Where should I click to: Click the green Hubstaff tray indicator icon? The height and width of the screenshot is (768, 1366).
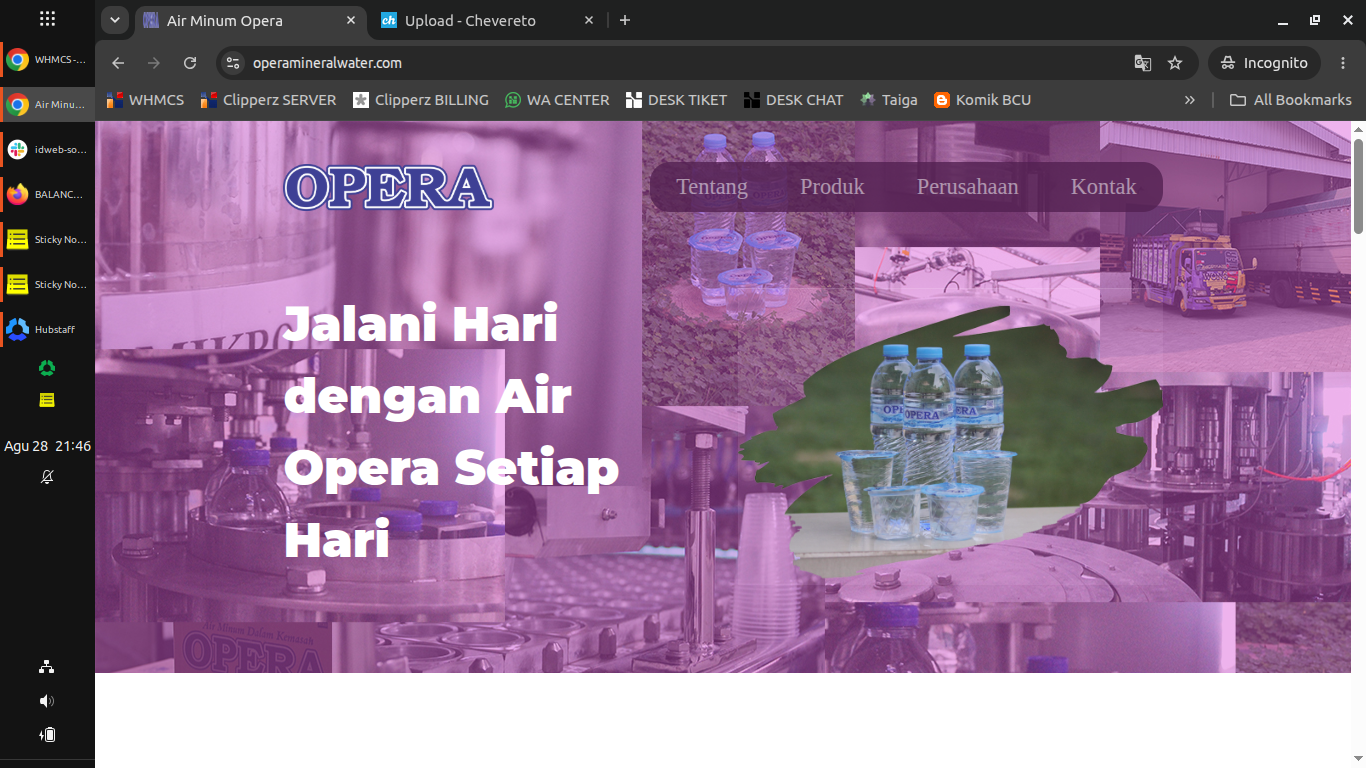[47, 368]
